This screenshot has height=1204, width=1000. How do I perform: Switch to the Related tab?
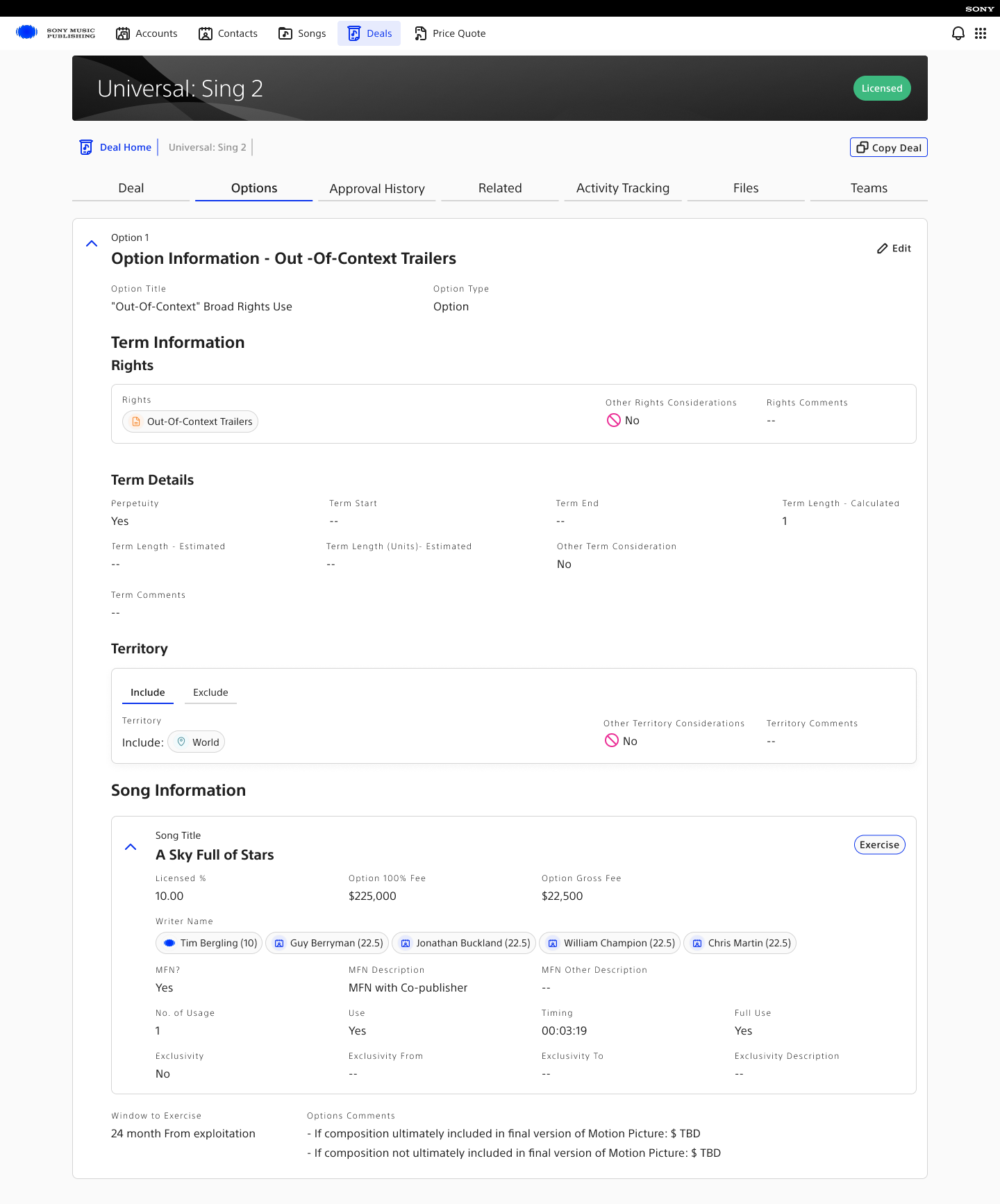(x=500, y=188)
